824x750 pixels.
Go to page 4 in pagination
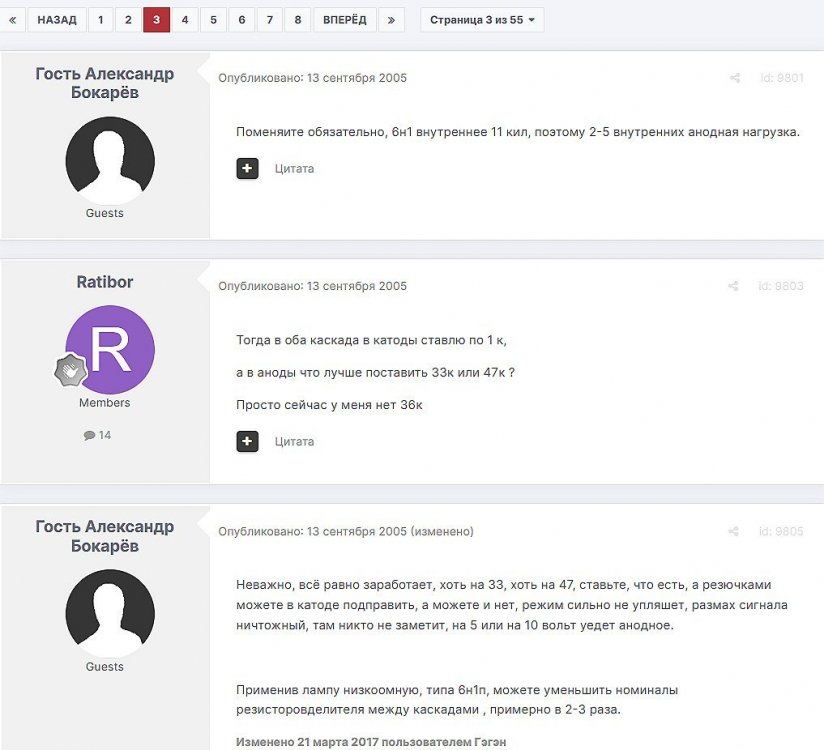tap(184, 20)
